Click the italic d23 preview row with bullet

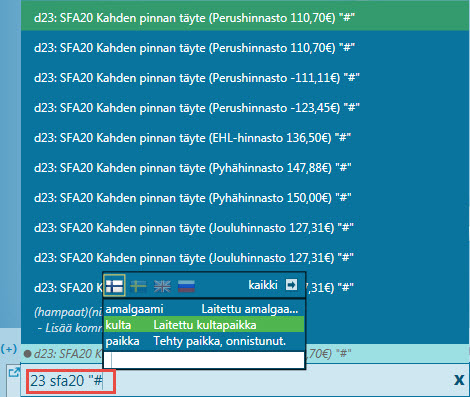(63, 354)
